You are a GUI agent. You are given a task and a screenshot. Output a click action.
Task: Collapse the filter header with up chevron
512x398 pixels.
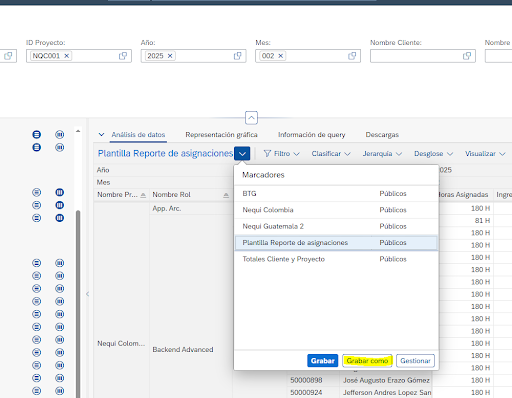[251, 118]
